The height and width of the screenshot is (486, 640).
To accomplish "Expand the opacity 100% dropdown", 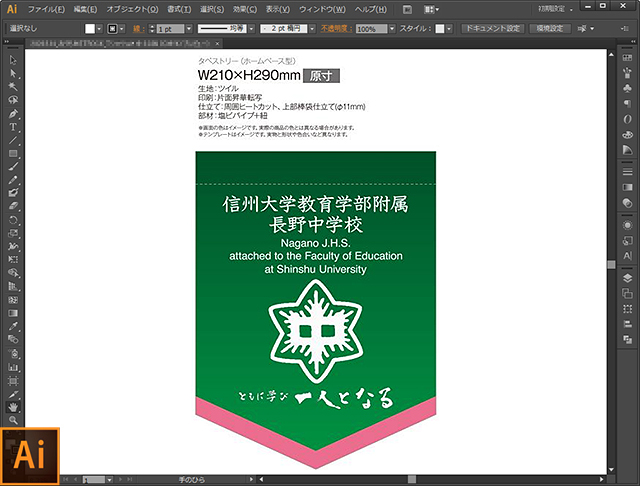I will tap(392, 29).
